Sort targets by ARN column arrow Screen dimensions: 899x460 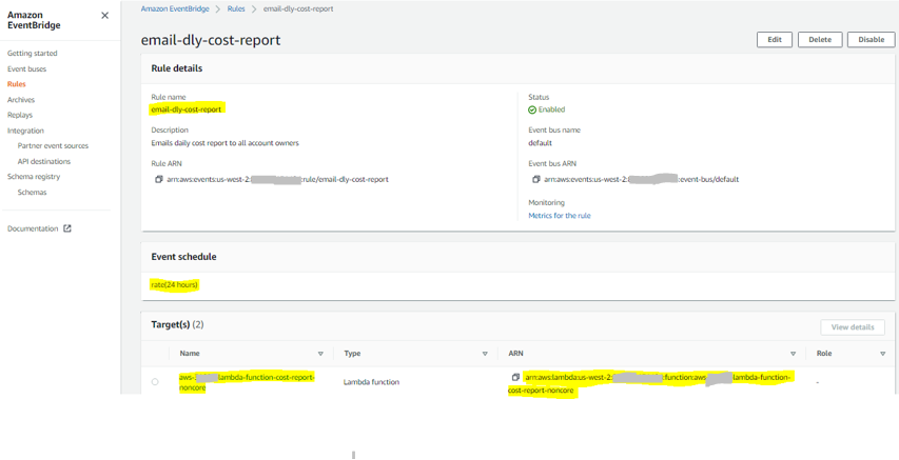[793, 354]
